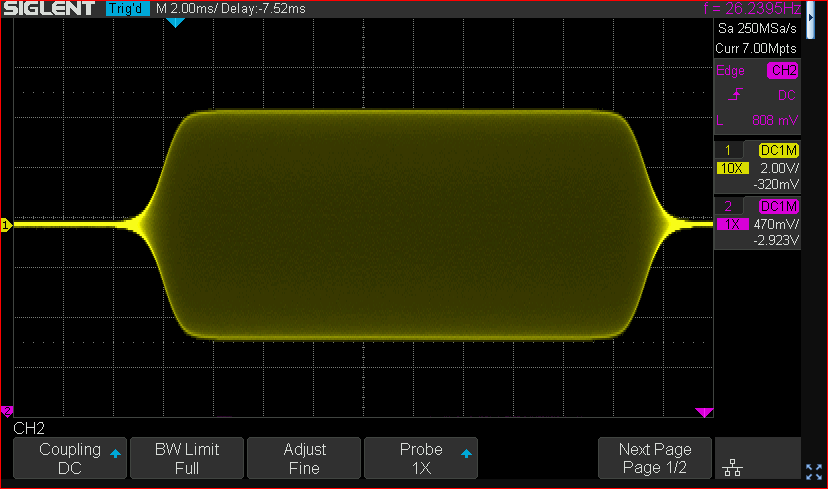Click channel 2 470mV/ scale value

776,224
